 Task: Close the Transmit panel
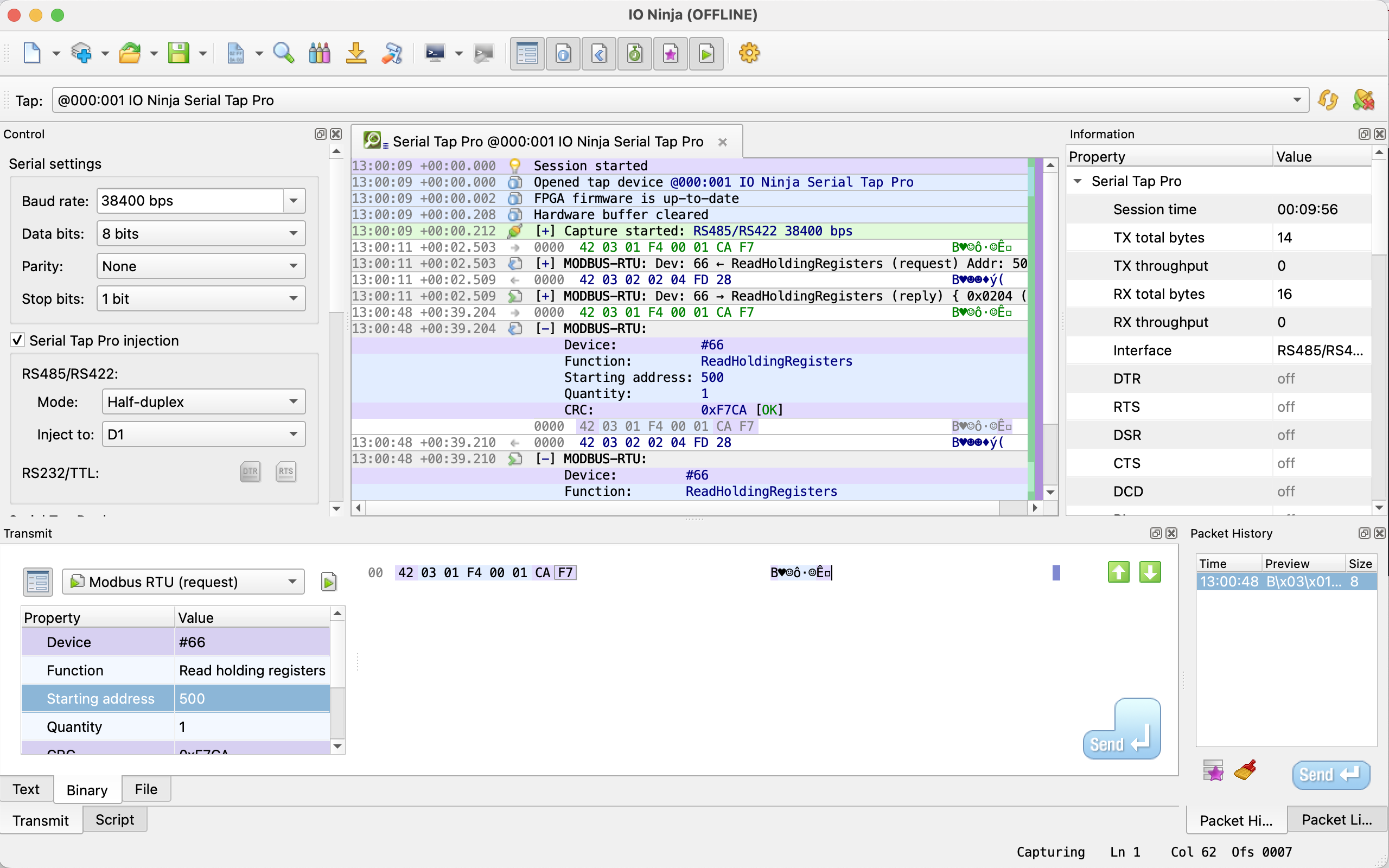click(1171, 533)
